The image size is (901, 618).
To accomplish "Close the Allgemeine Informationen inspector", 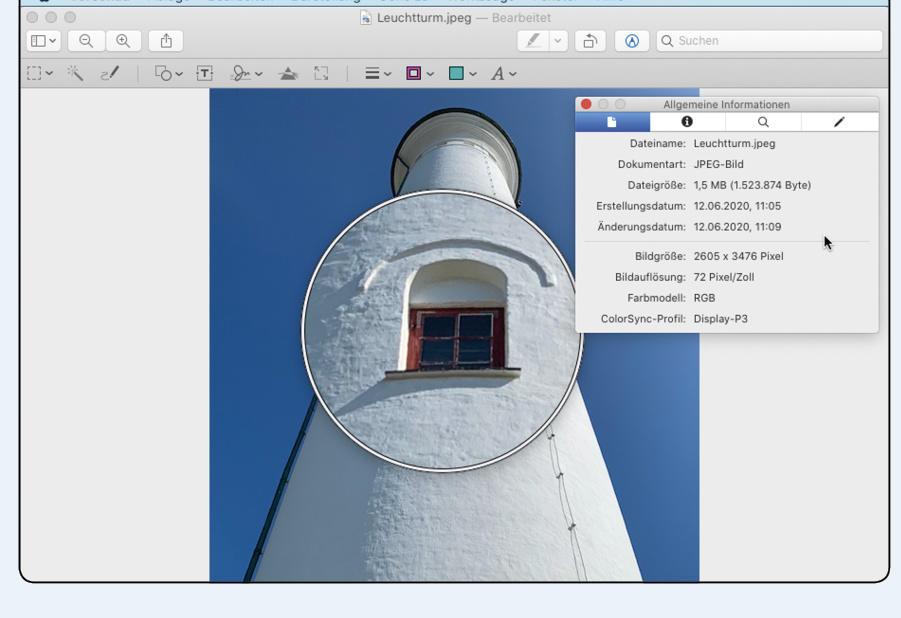I will 586,104.
